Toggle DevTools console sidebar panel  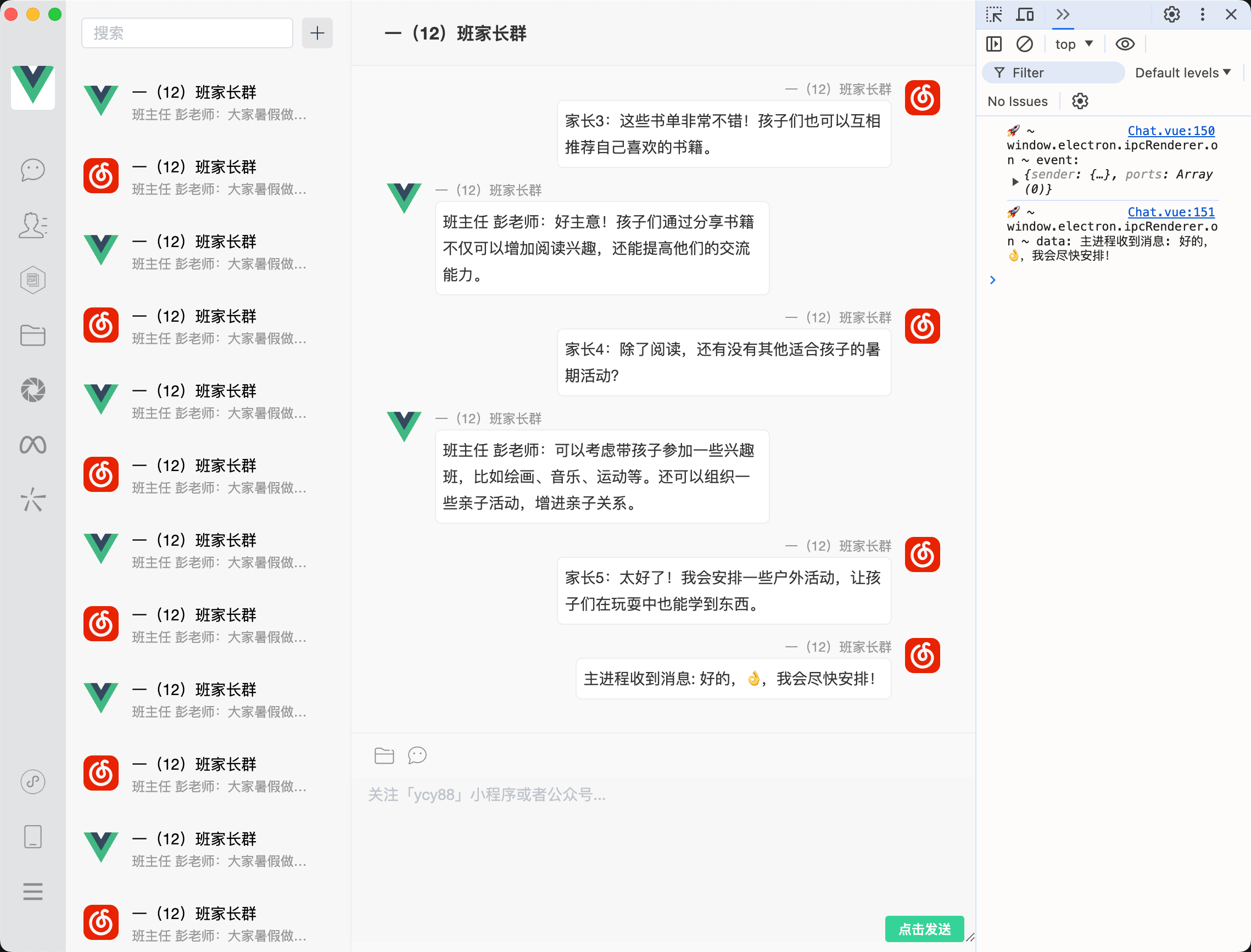click(993, 44)
